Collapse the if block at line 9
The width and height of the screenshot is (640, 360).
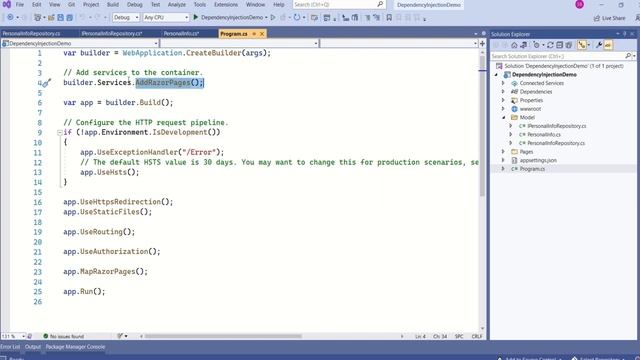(60, 133)
